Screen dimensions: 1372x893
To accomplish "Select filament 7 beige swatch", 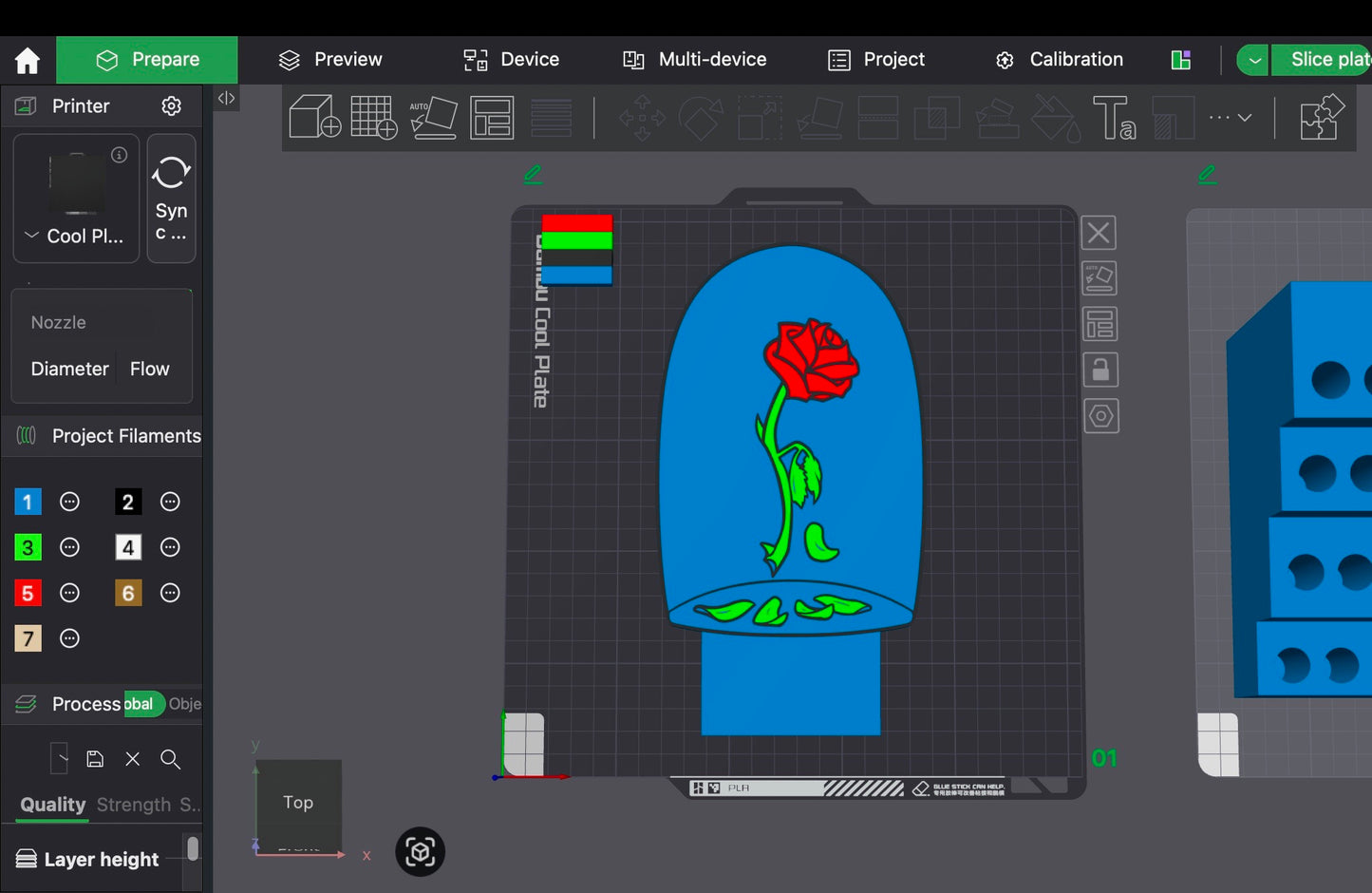I will tap(28, 638).
